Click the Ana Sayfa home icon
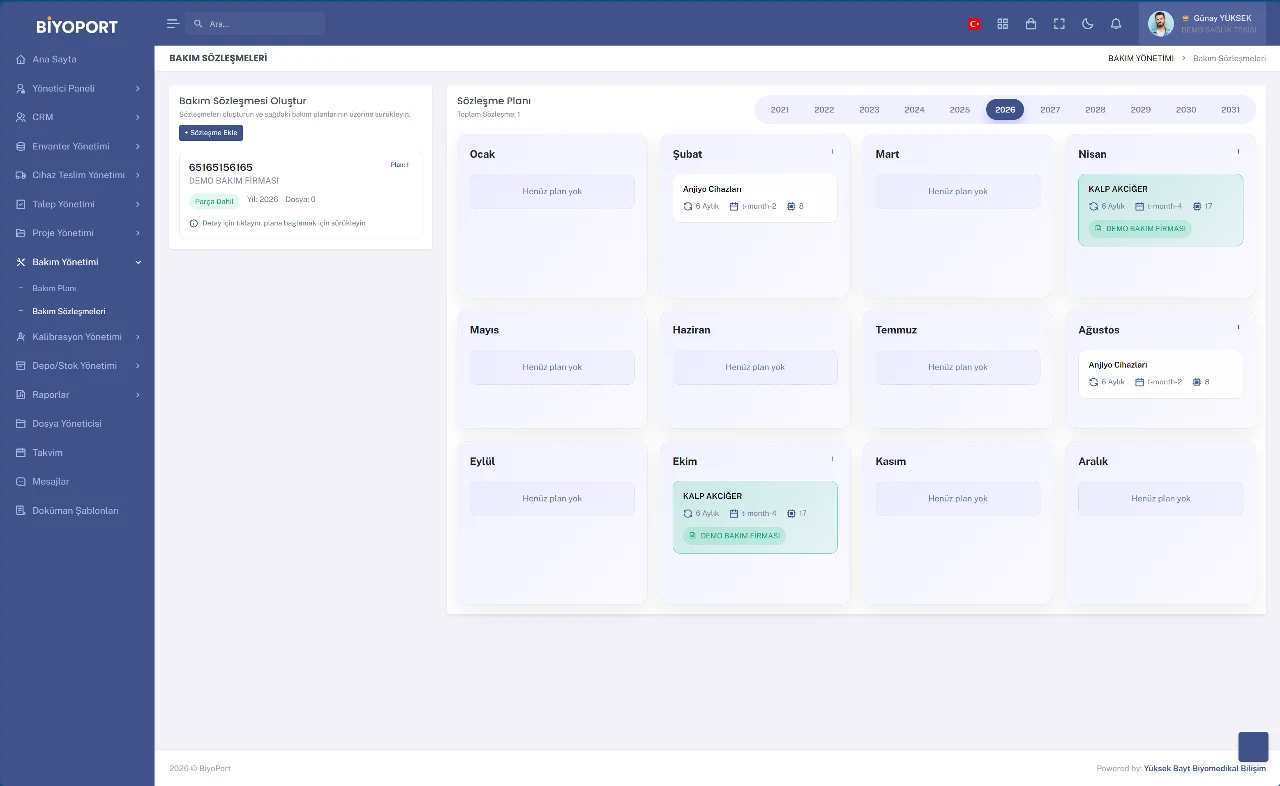The image size is (1280, 786). coord(21,60)
